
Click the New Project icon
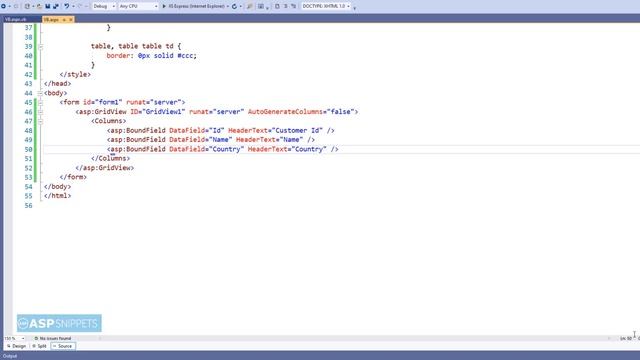point(27,6)
